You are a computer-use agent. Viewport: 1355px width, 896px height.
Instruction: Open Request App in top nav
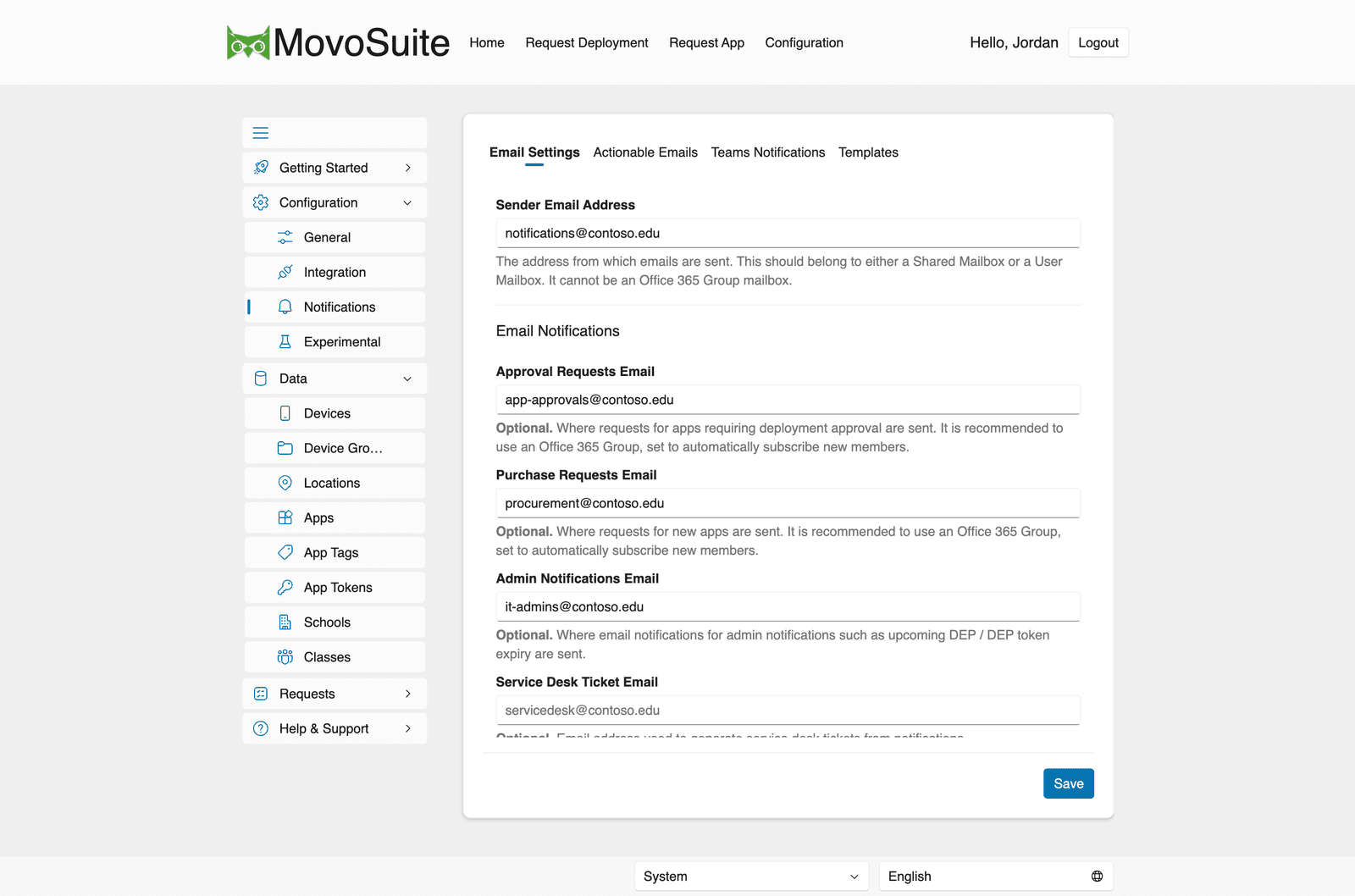point(706,42)
